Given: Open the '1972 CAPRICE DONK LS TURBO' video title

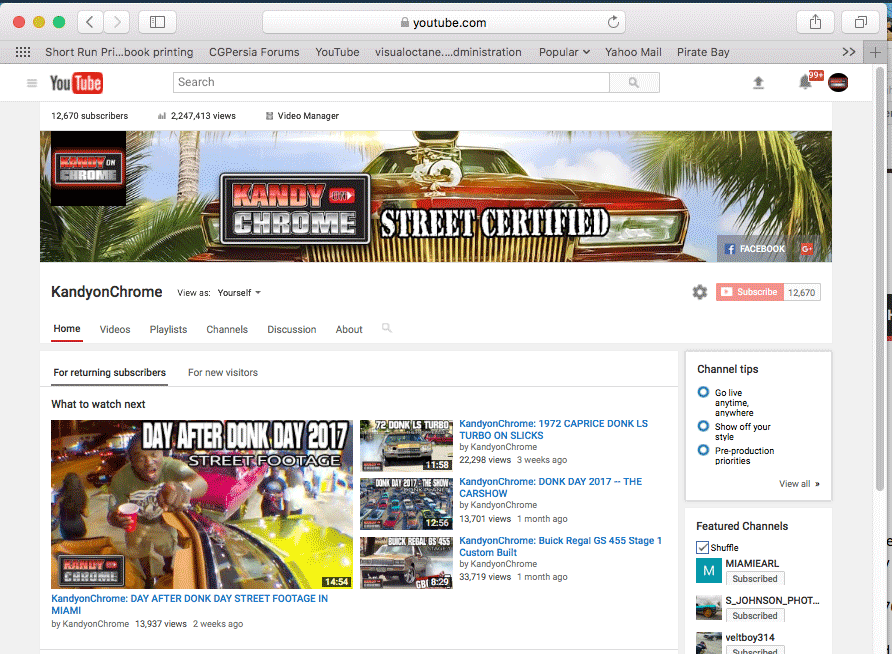Looking at the screenshot, I should point(554,429).
